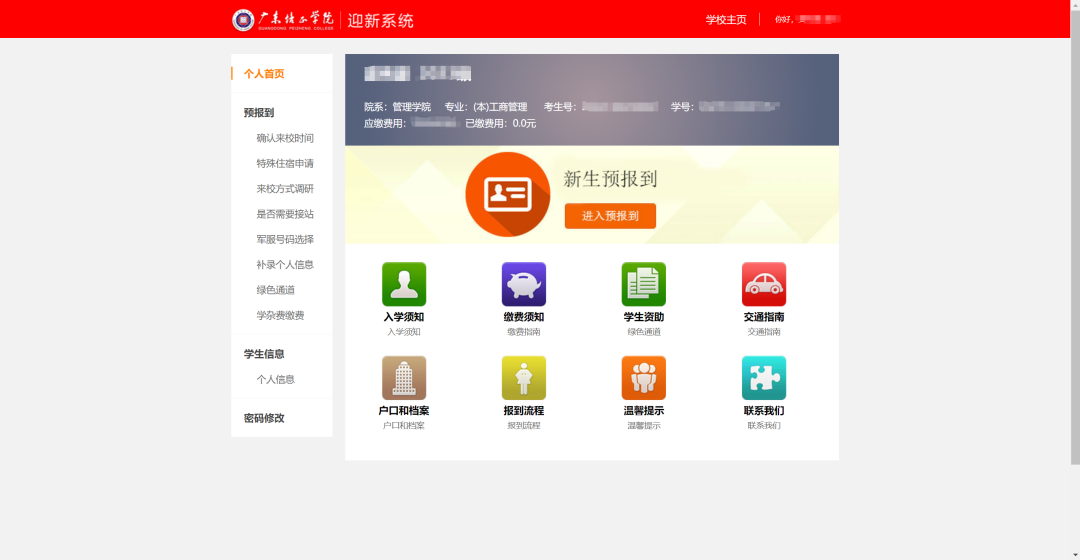Click the 户口和档案 bold label

pyautogui.click(x=404, y=411)
